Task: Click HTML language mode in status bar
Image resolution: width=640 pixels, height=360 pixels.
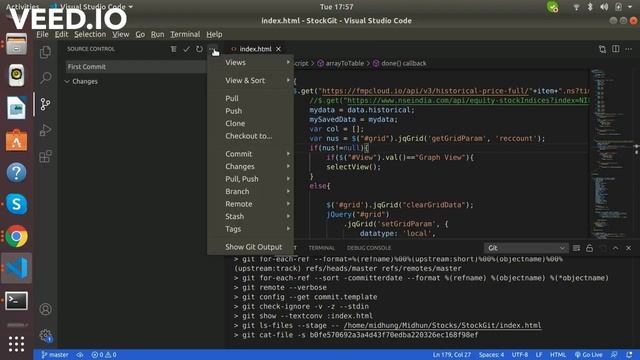Action: pos(558,355)
